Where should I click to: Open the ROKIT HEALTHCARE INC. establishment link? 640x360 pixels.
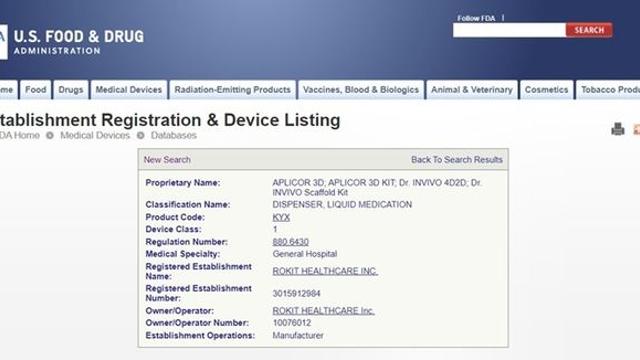[x=325, y=271]
